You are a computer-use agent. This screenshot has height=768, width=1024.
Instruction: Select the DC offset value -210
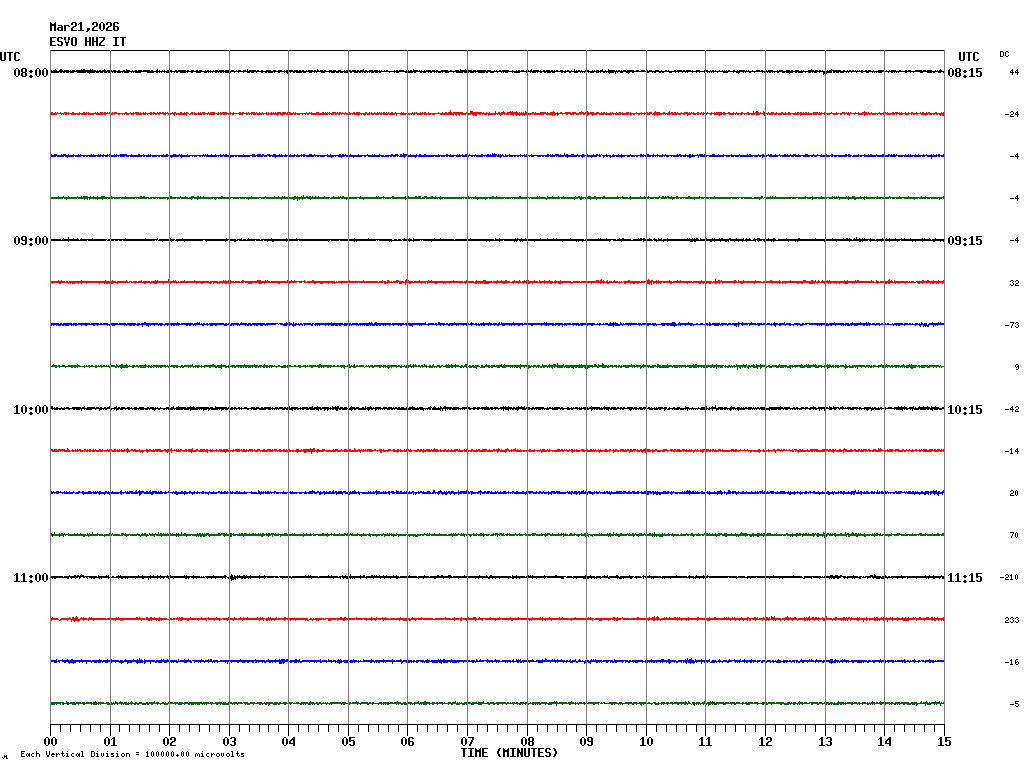pos(1011,578)
